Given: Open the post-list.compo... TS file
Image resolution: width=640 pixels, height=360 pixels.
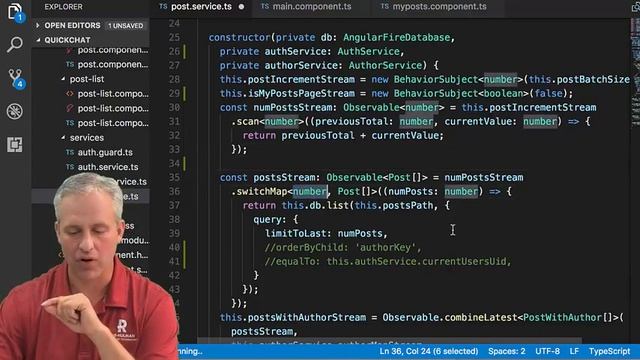Looking at the screenshot, I should click(x=113, y=123).
